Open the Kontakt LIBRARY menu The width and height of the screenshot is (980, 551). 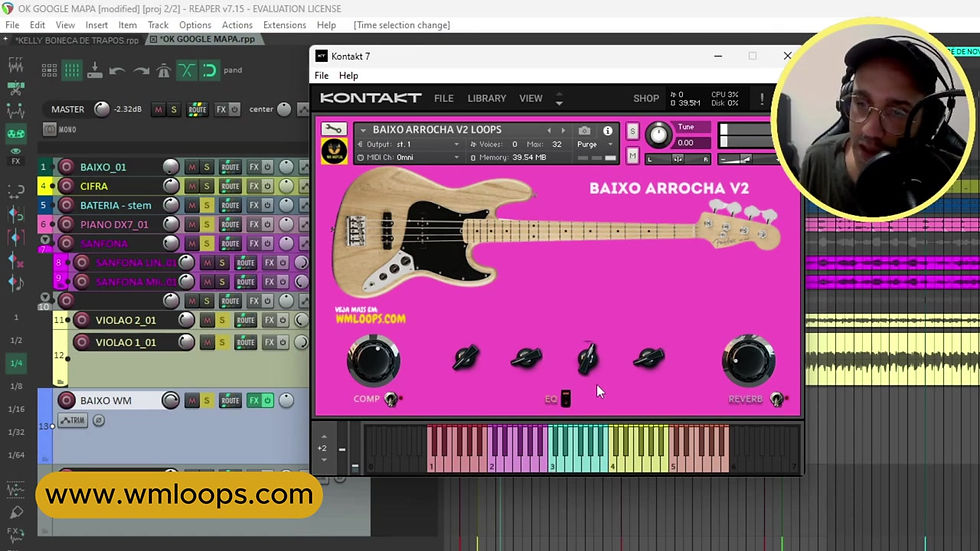(486, 99)
